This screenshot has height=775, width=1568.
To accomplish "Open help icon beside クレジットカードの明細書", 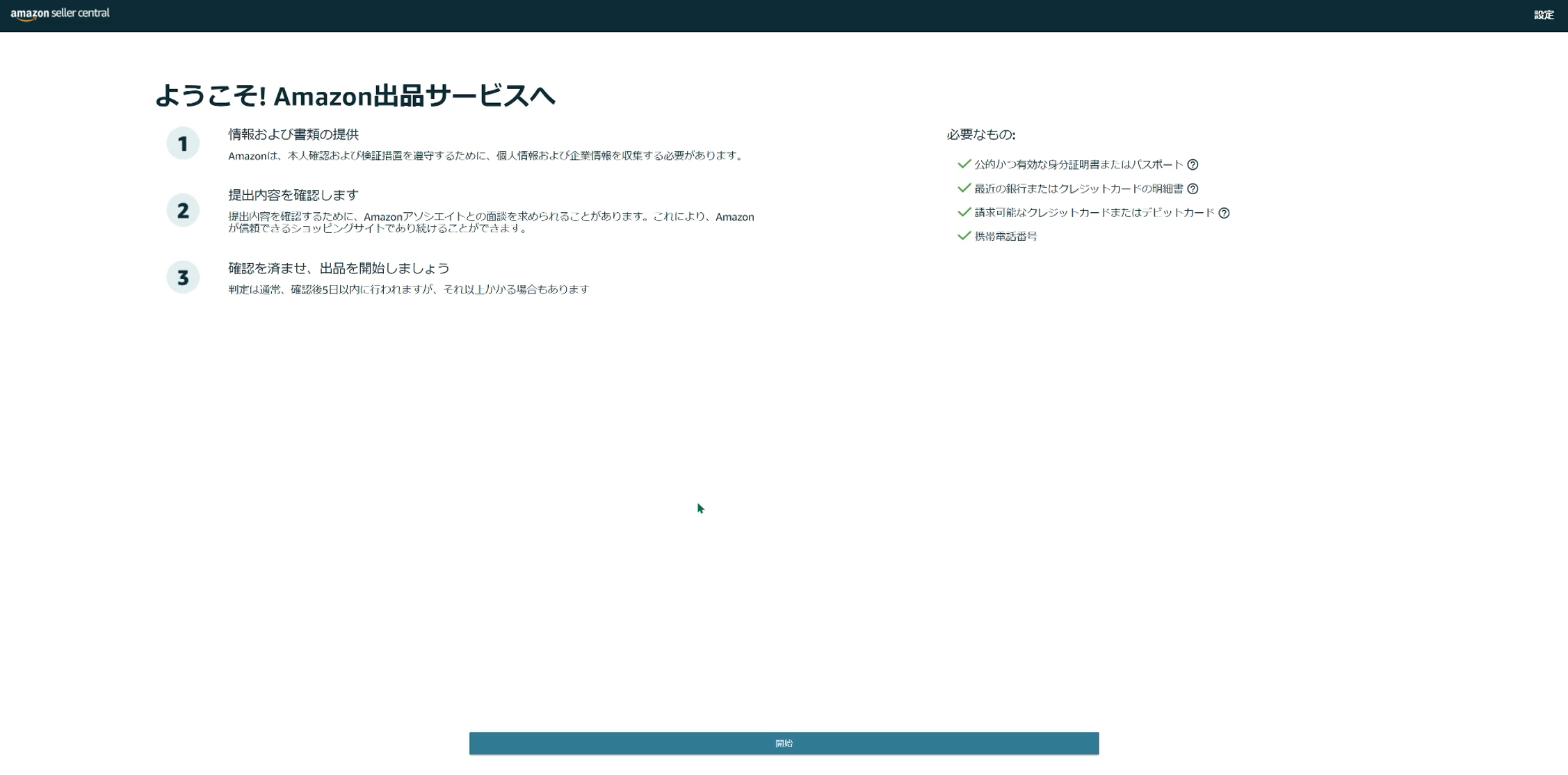I will 1193,189.
